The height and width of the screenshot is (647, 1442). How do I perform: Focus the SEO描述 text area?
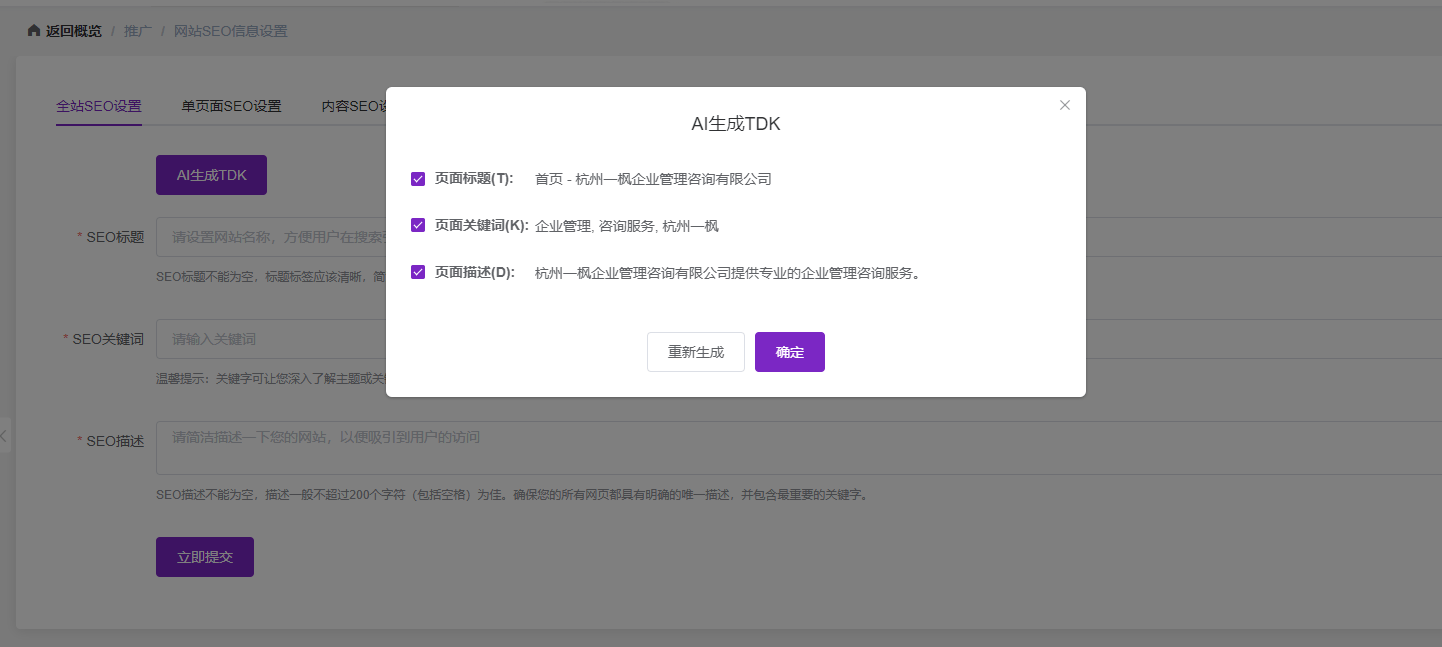pos(270,448)
